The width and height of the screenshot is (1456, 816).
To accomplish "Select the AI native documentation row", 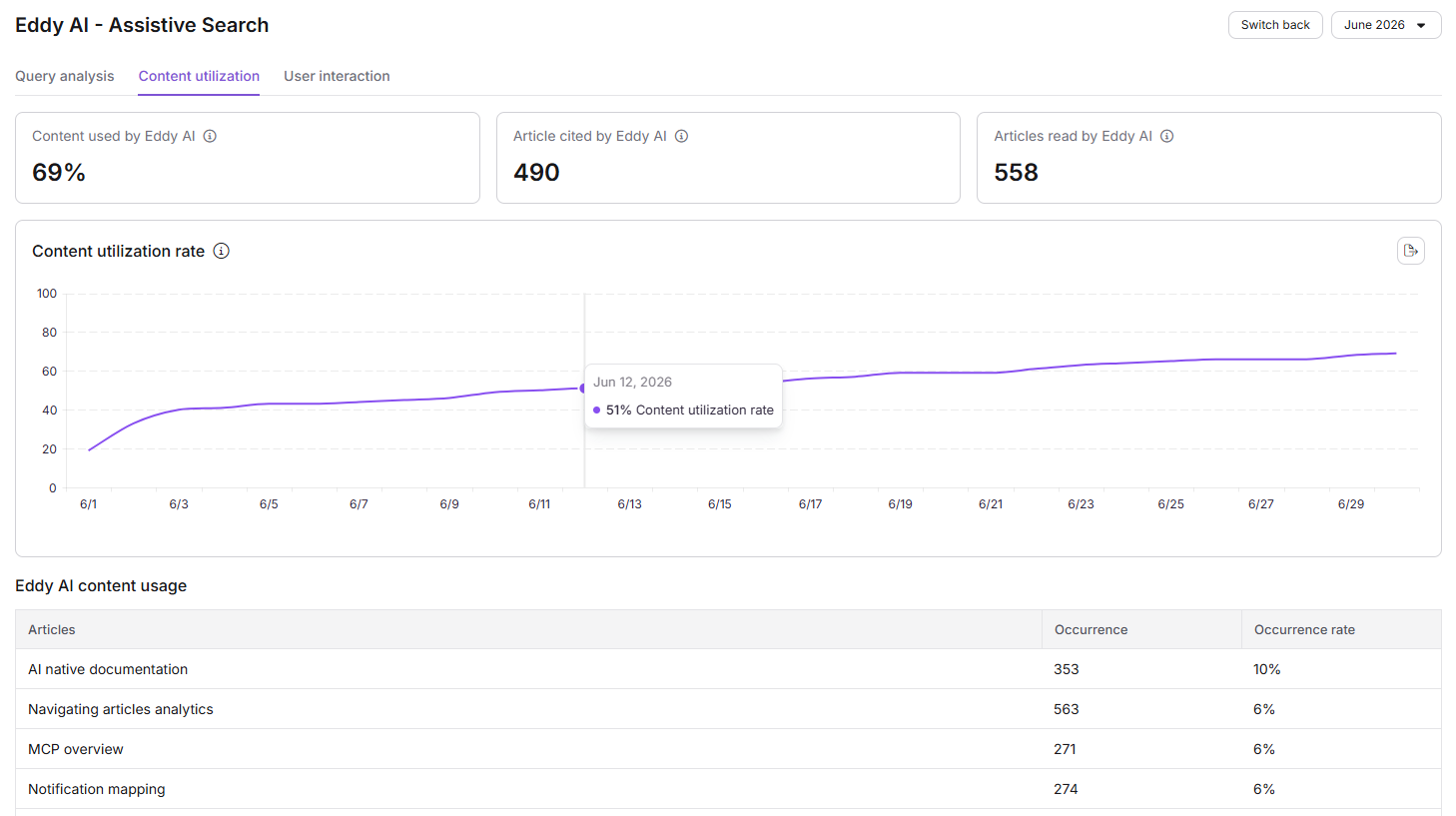I will 728,669.
